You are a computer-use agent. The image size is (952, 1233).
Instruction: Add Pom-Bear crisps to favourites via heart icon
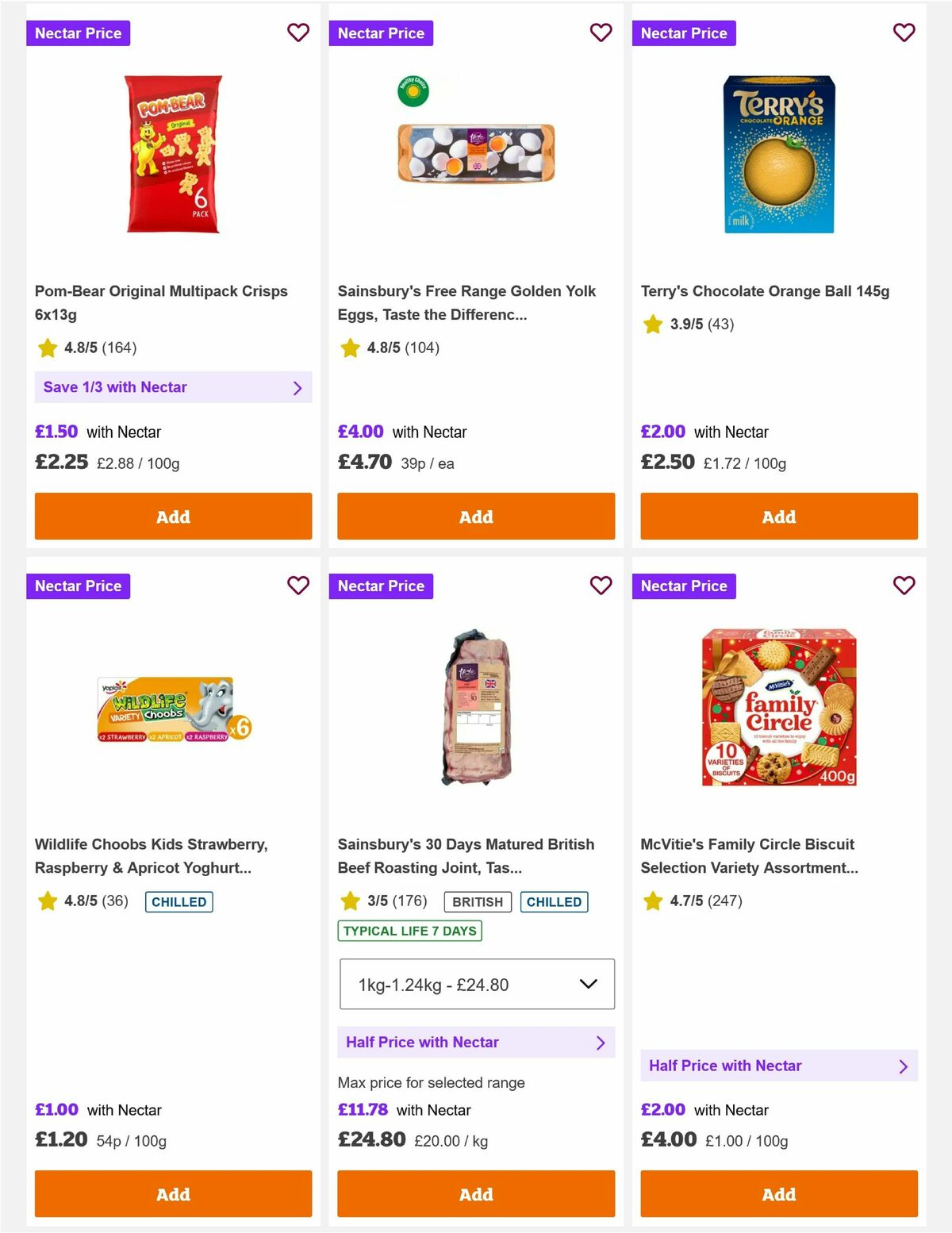[298, 33]
